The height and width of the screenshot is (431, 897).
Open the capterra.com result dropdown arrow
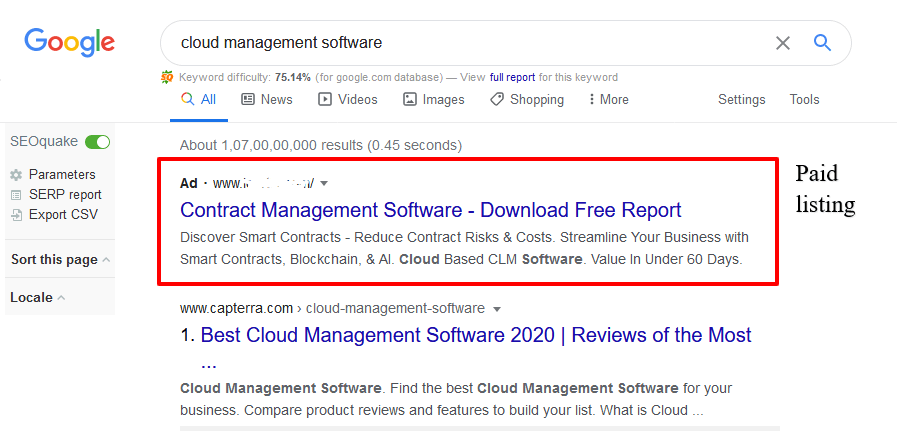[x=497, y=309]
